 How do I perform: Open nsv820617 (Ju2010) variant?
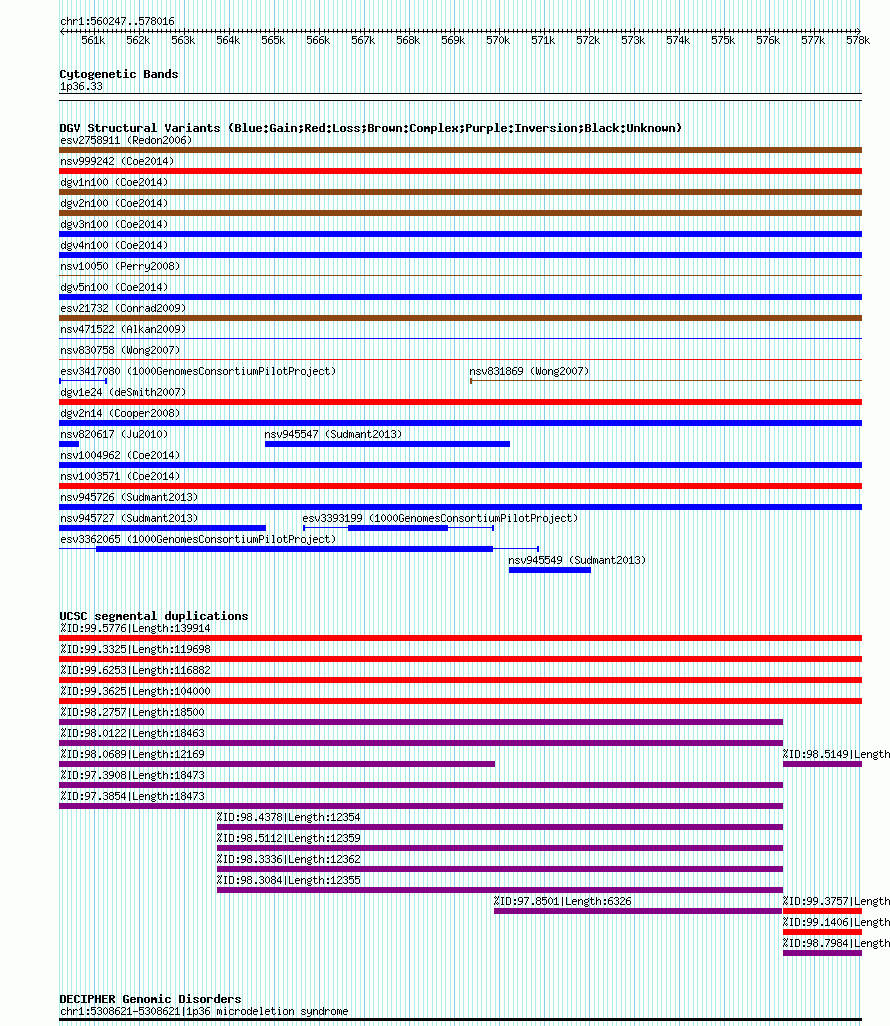click(69, 444)
